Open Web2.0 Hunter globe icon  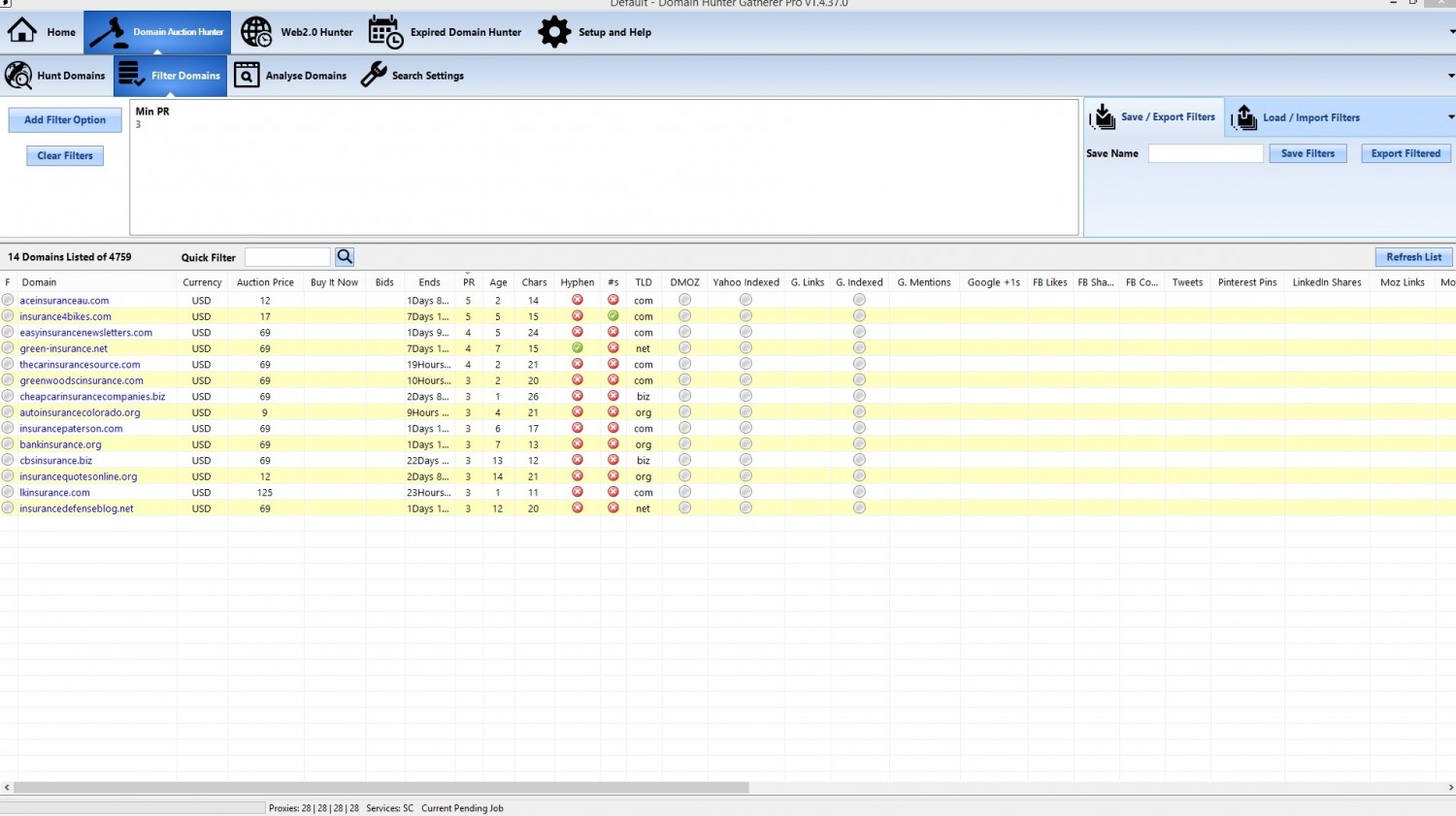click(x=256, y=32)
